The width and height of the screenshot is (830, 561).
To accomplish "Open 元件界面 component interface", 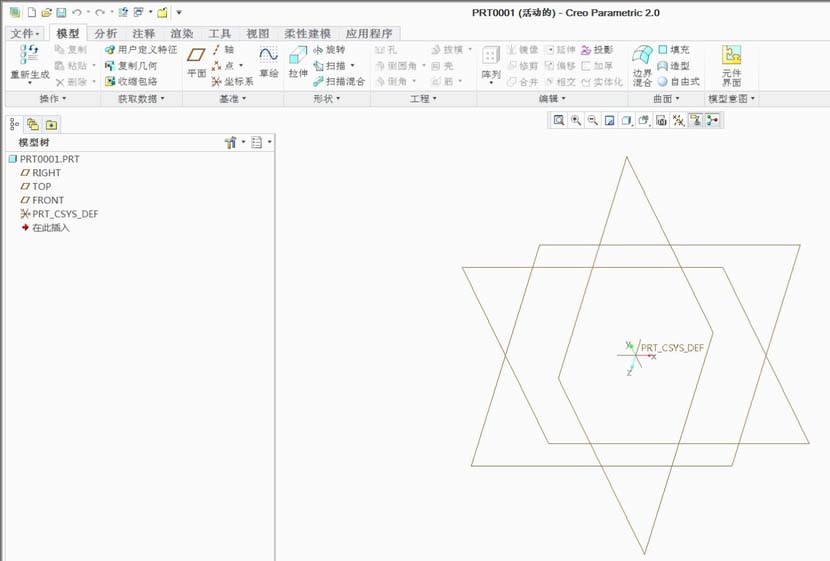I will [x=732, y=66].
